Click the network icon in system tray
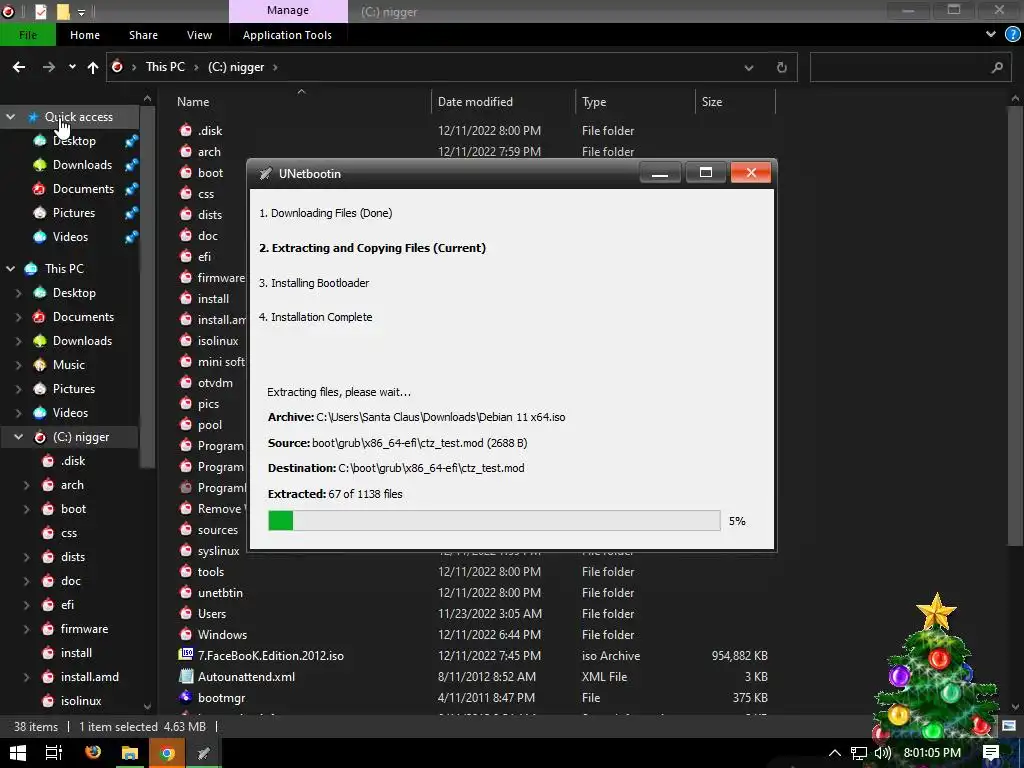1024x768 pixels. point(859,753)
